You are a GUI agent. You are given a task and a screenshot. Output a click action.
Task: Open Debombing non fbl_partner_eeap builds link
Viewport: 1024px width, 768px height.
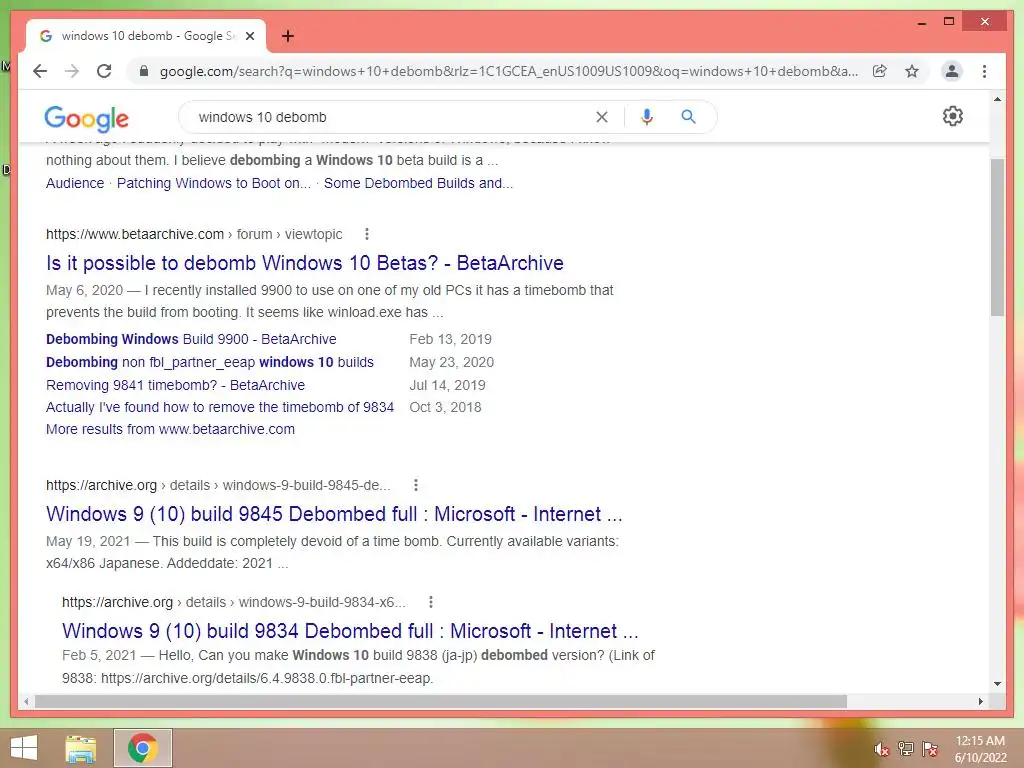click(x=210, y=362)
